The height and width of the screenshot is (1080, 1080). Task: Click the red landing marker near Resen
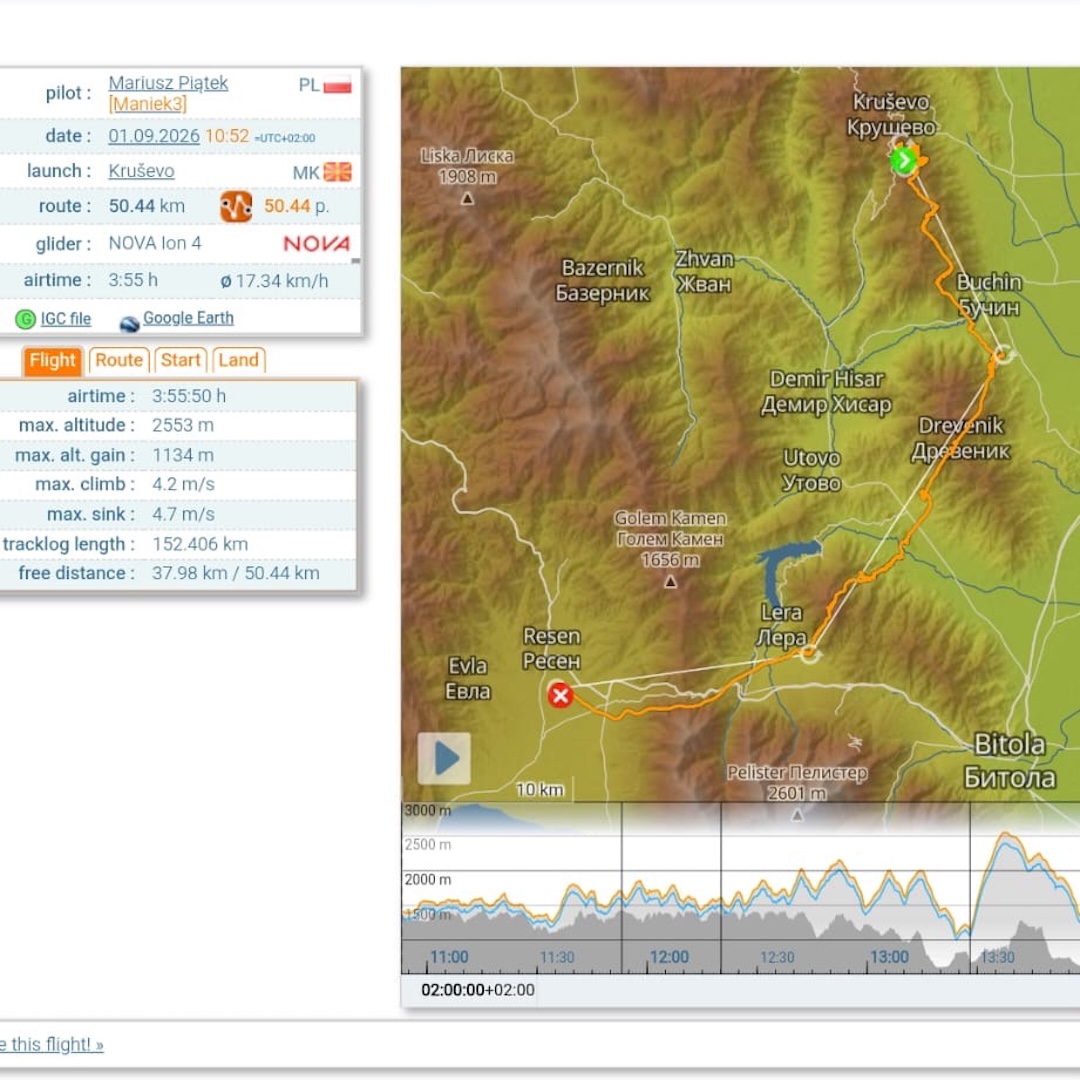pos(561,695)
